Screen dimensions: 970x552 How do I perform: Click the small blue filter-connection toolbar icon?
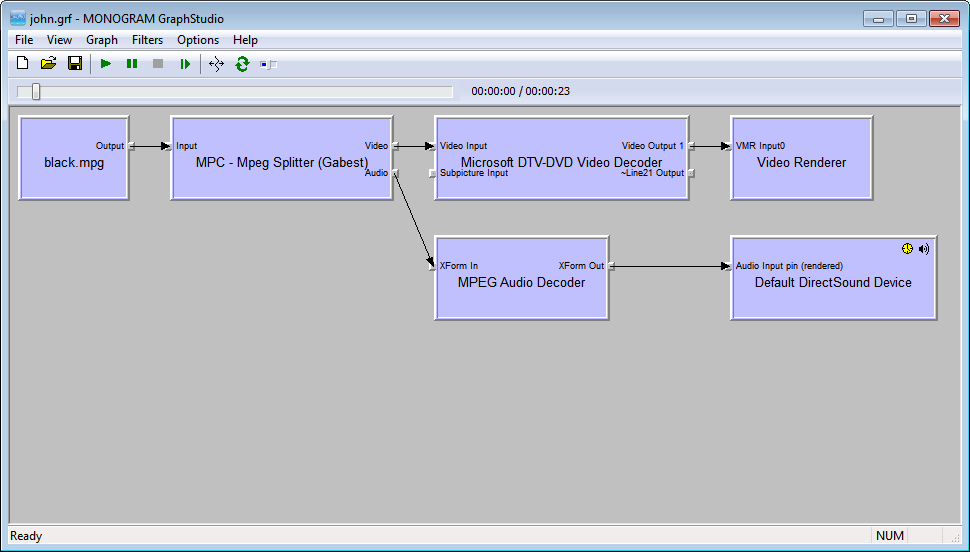click(x=268, y=64)
